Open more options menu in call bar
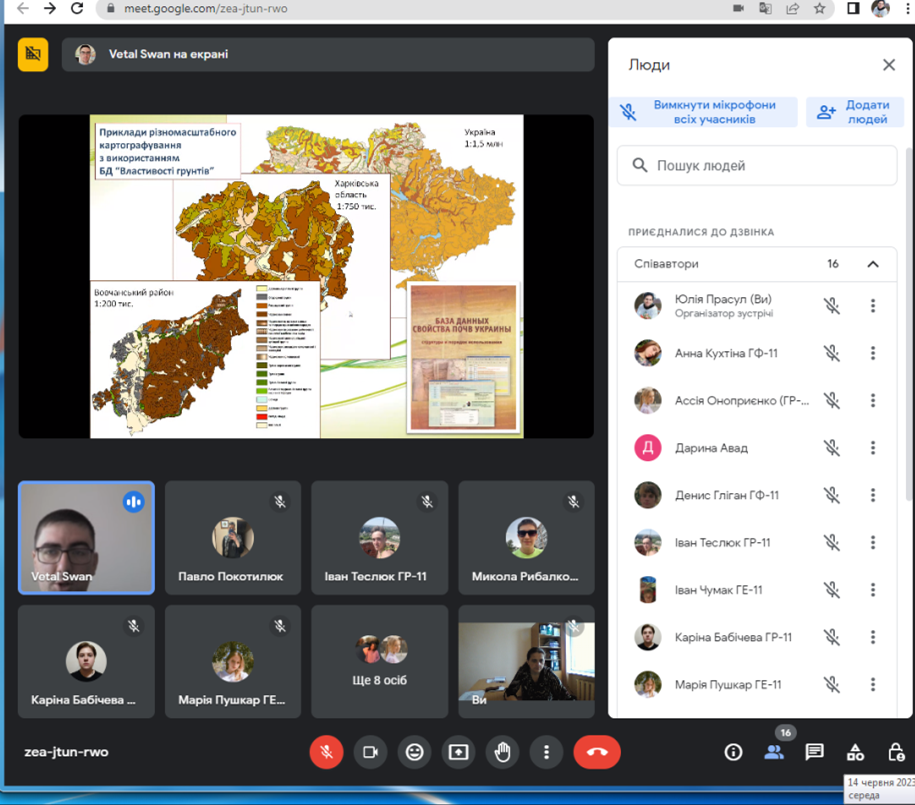 (x=546, y=752)
